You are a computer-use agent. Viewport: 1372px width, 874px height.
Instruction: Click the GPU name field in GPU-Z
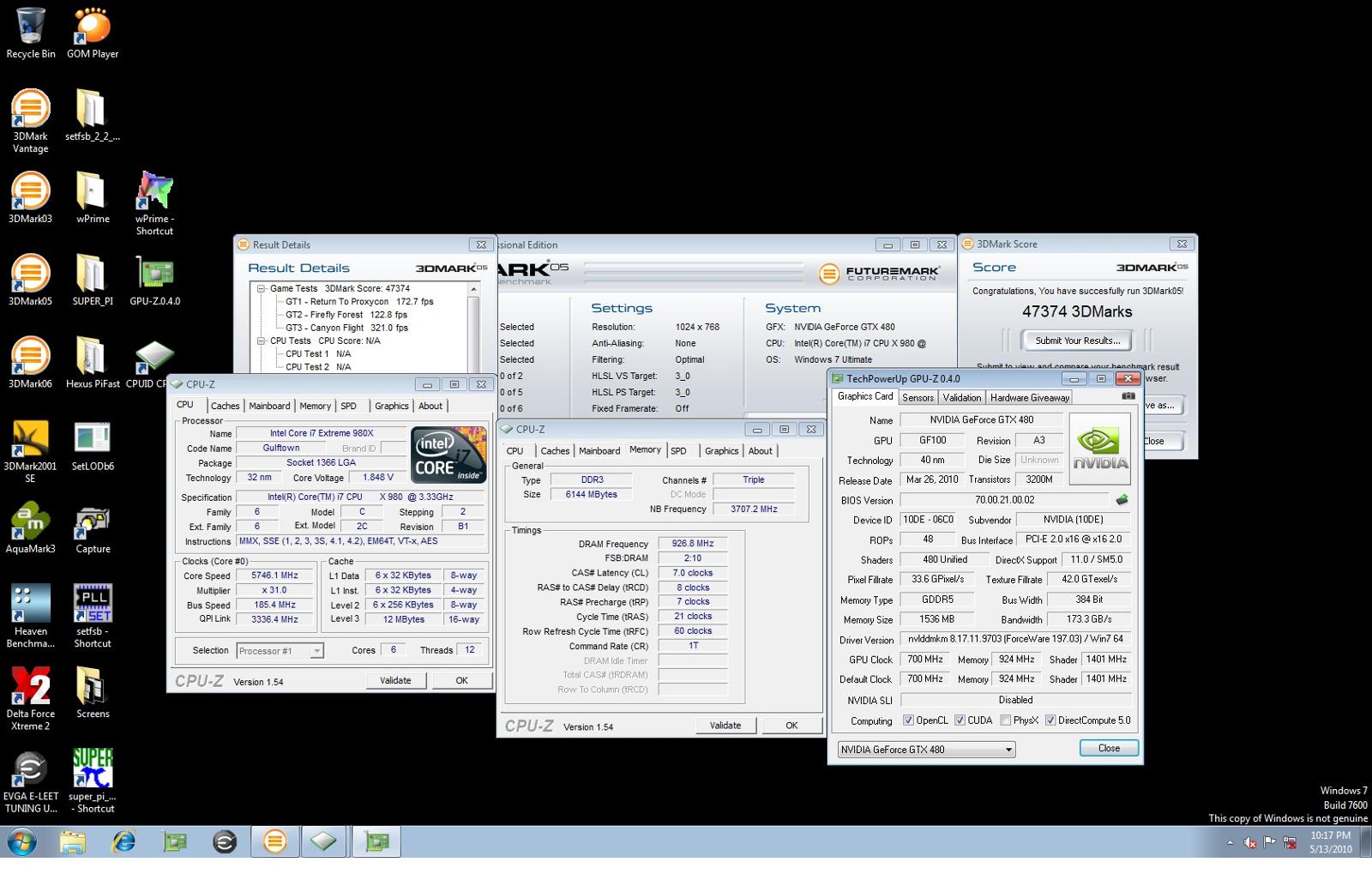pos(932,440)
